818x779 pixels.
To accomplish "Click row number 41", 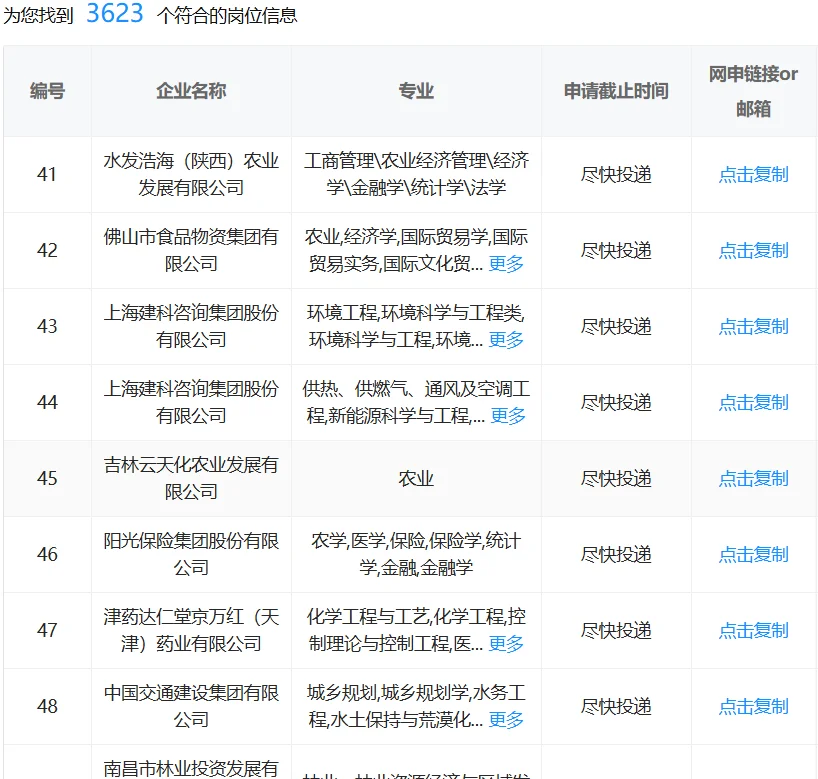I will pos(47,174).
